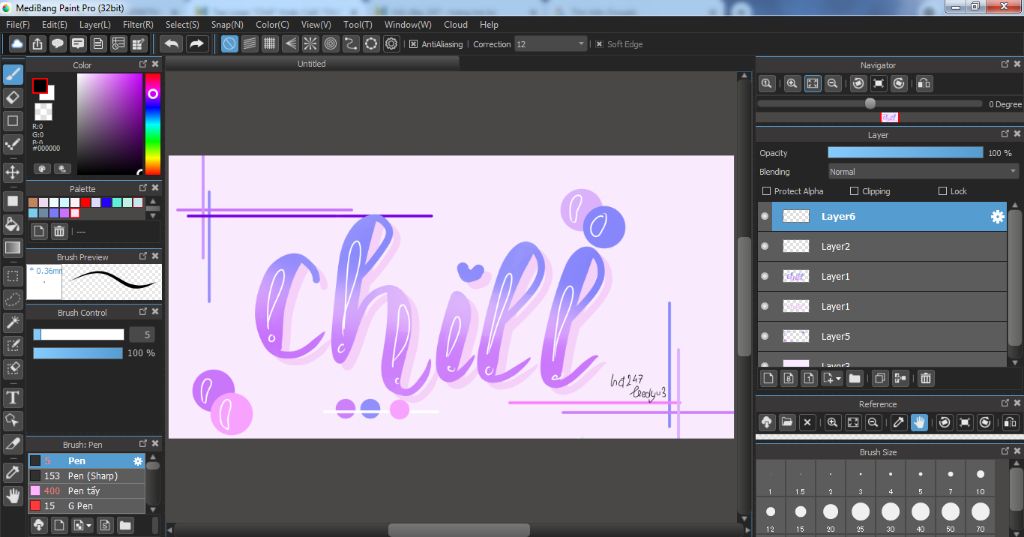Pop out the Navigator panel
Screen dimensions: 1024x537
(x=1005, y=64)
